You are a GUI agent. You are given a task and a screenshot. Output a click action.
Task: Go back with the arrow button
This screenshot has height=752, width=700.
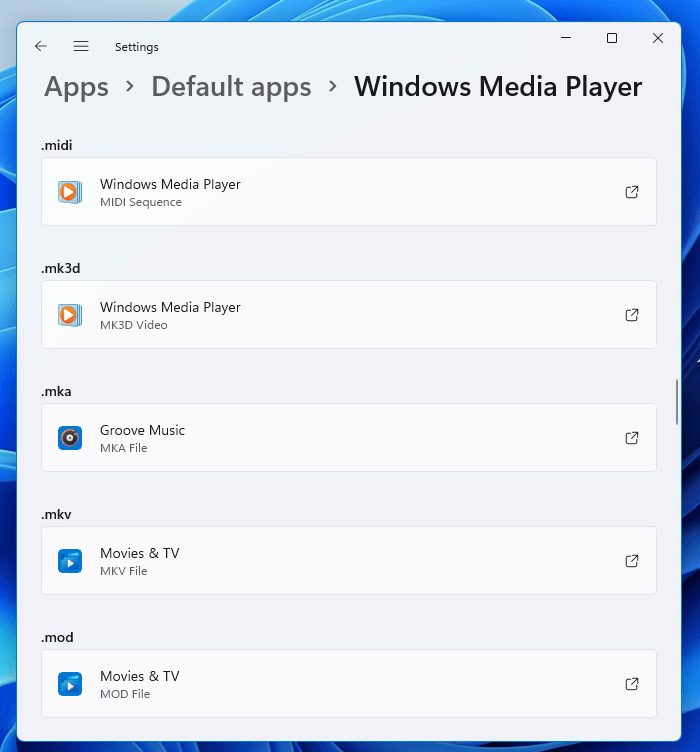pyautogui.click(x=41, y=46)
